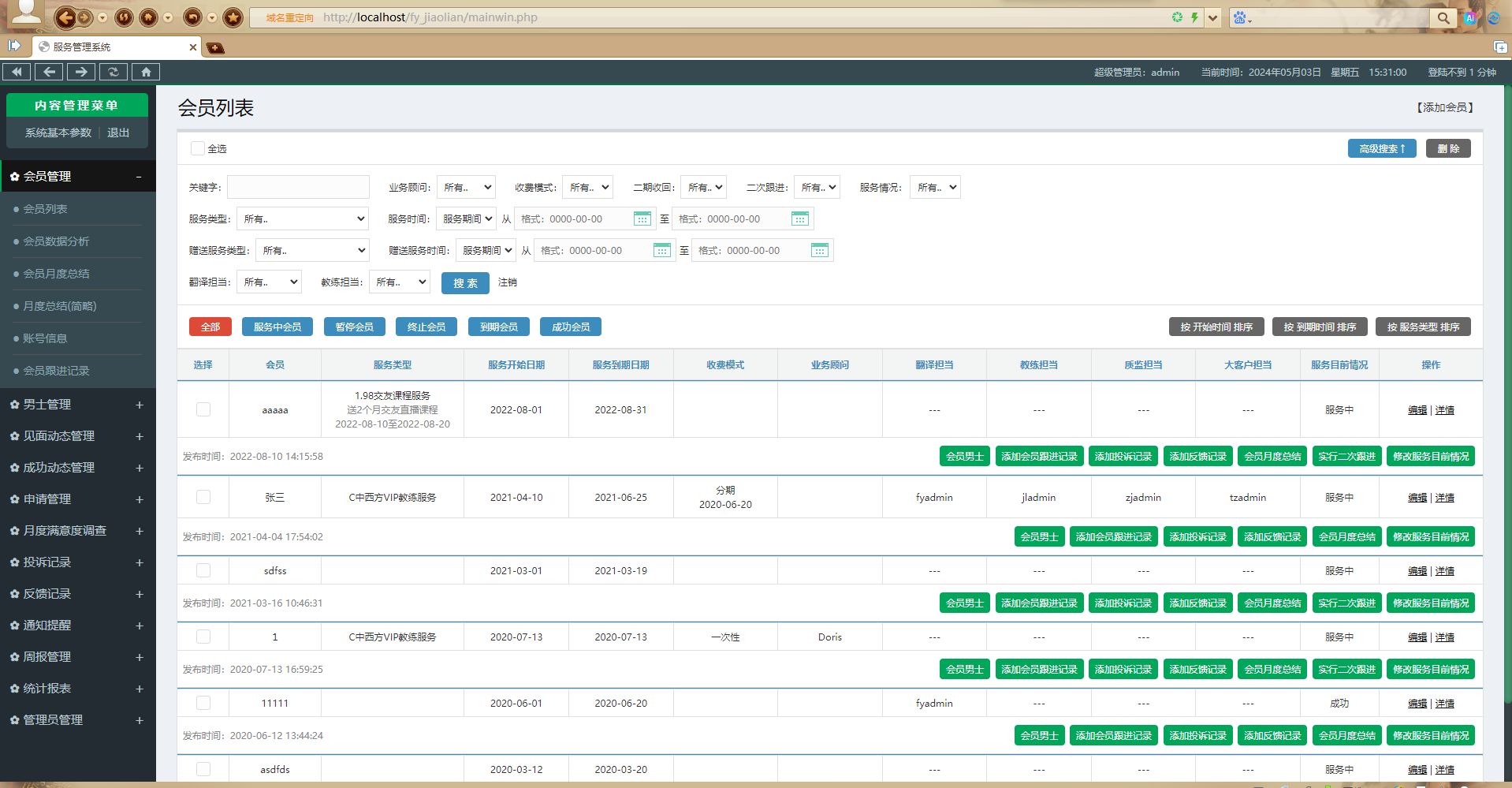Collapse the 会员管理 sidebar menu

[x=78, y=176]
